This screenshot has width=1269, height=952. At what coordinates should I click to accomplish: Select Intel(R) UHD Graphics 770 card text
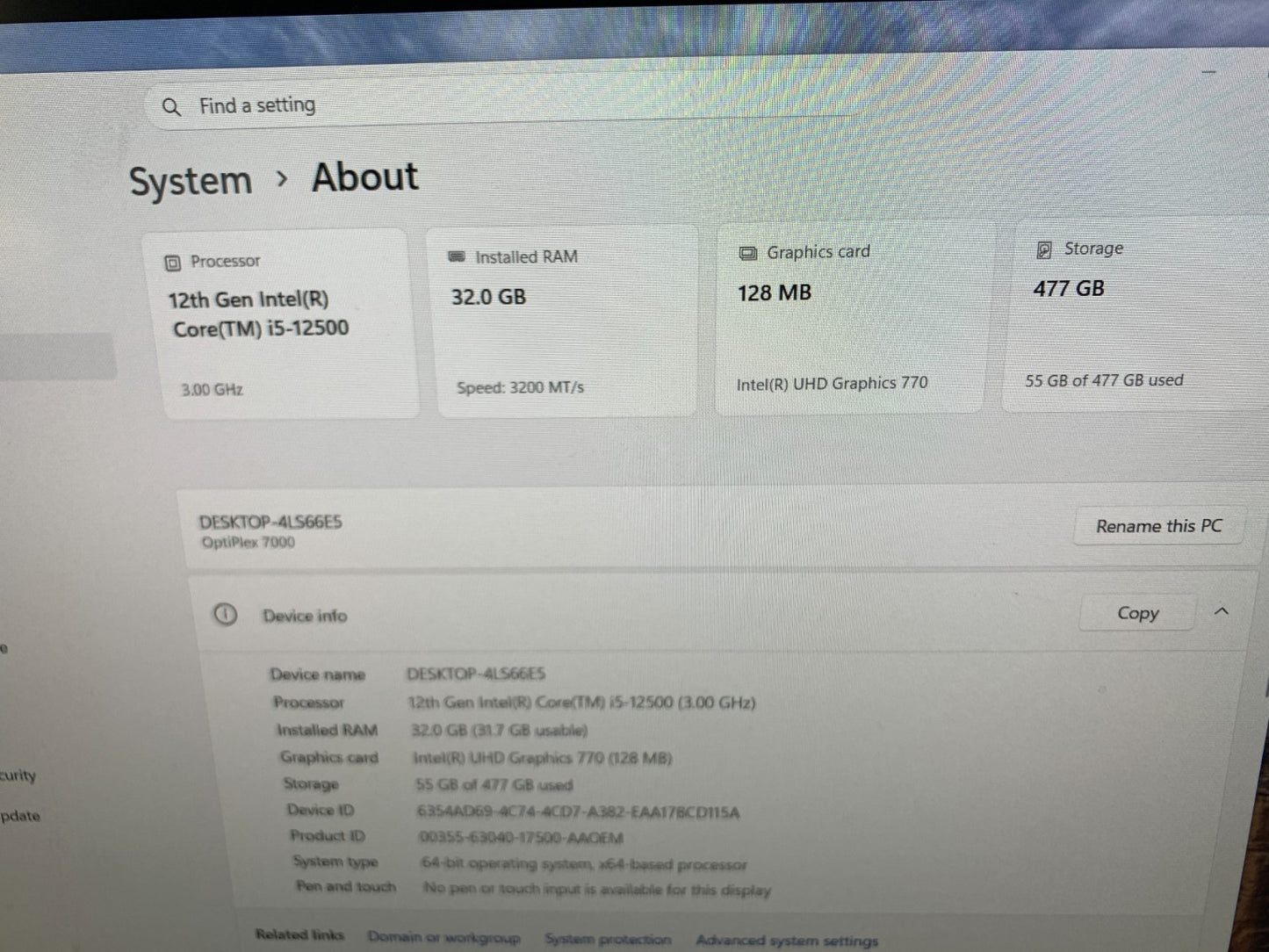pos(832,384)
